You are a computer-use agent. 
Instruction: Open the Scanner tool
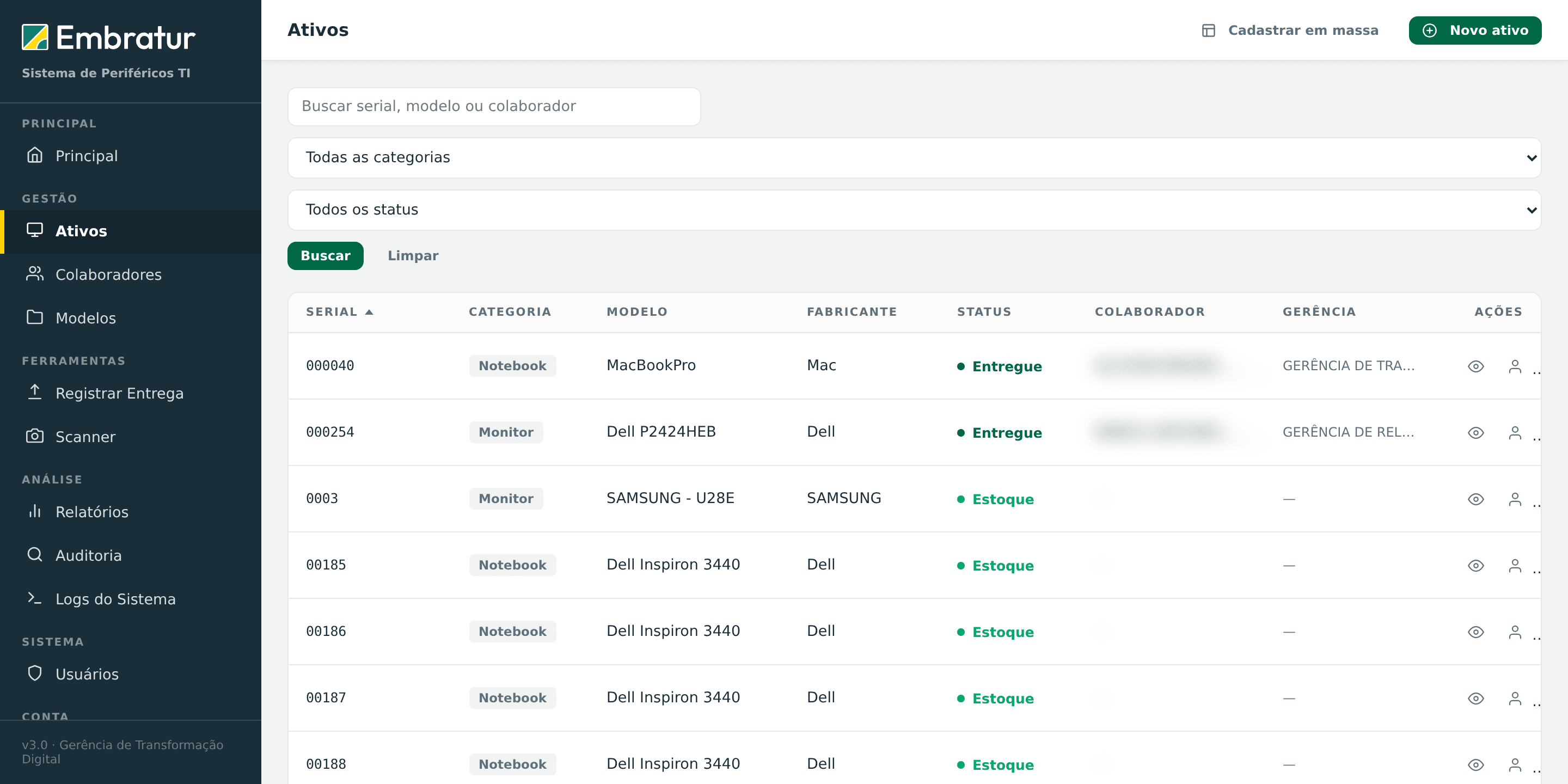(130, 437)
